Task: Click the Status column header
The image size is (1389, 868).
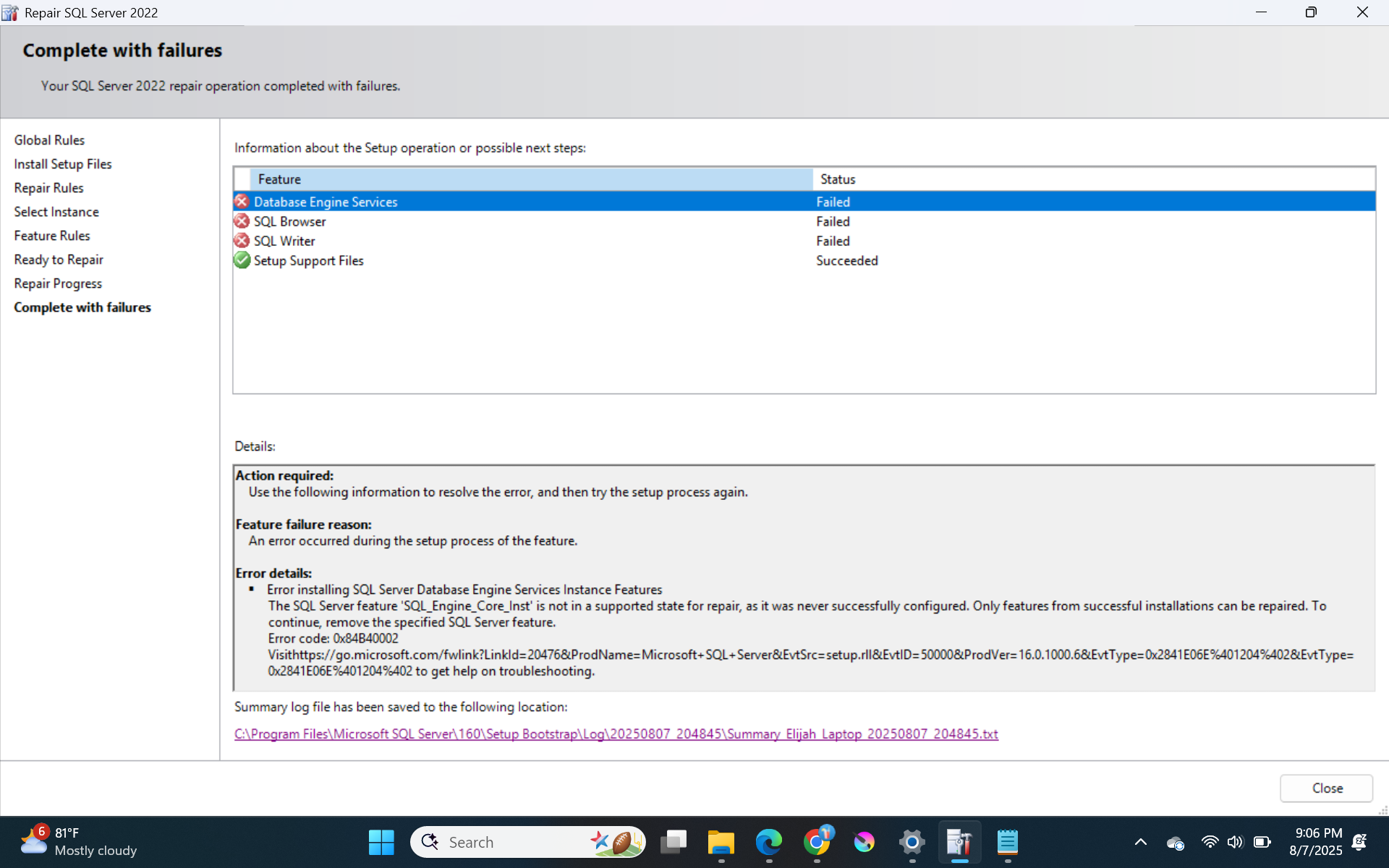Action: 1094,179
